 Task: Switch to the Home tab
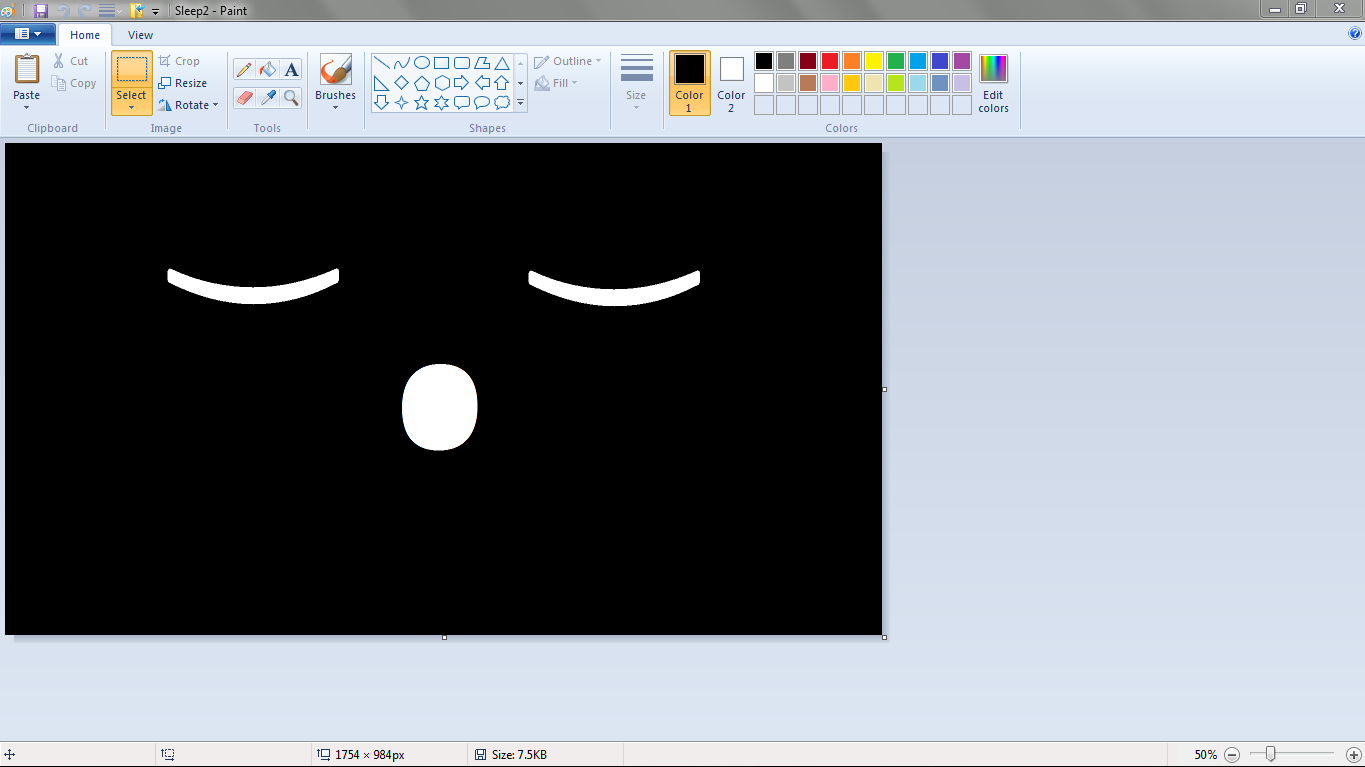point(85,35)
